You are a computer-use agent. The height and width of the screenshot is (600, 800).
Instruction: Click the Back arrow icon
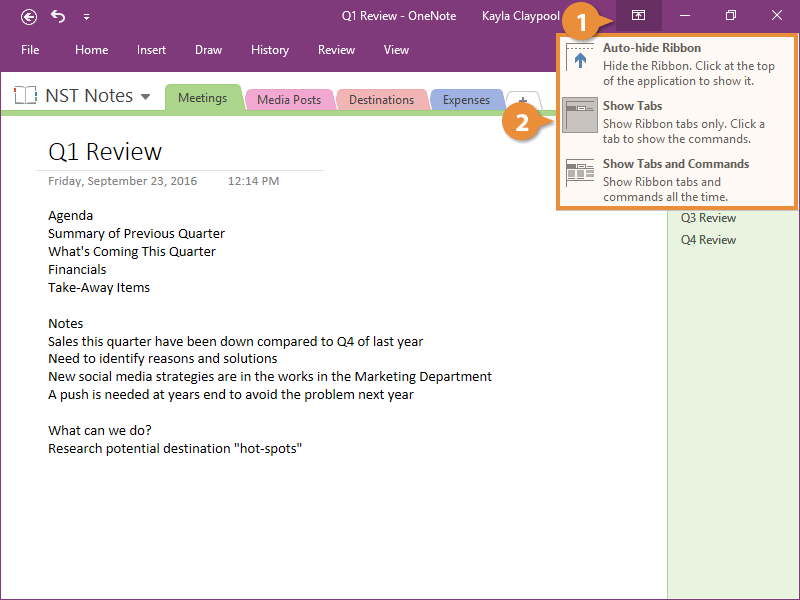click(29, 16)
